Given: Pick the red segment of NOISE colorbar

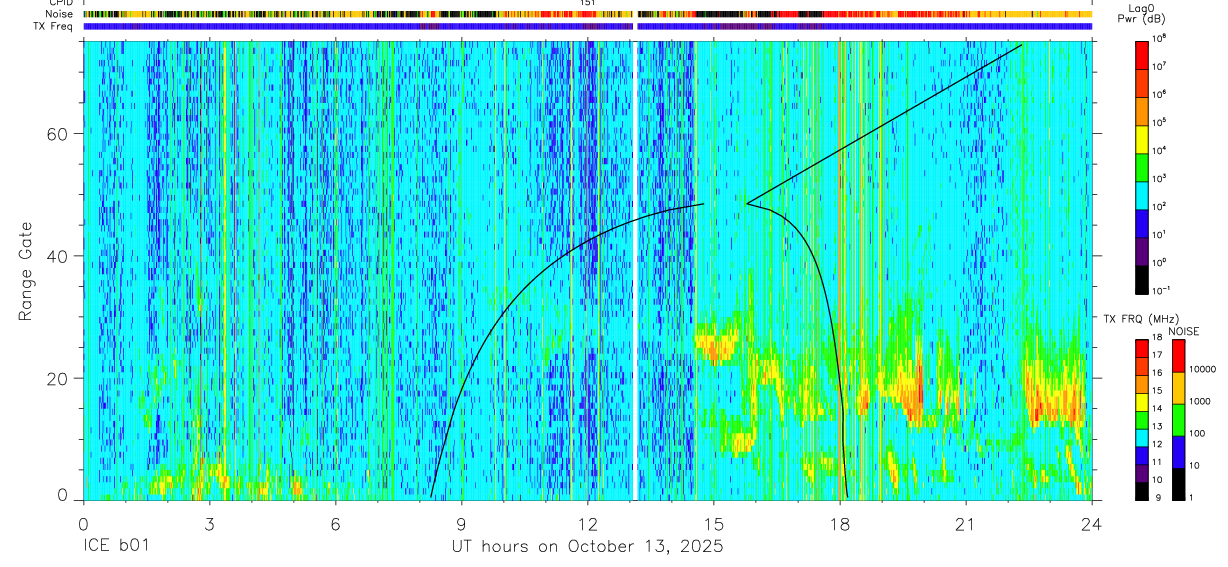Looking at the screenshot, I should point(1178,355).
